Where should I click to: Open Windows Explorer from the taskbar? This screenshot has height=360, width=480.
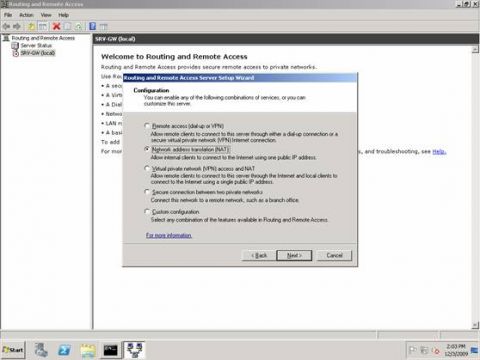[88, 351]
